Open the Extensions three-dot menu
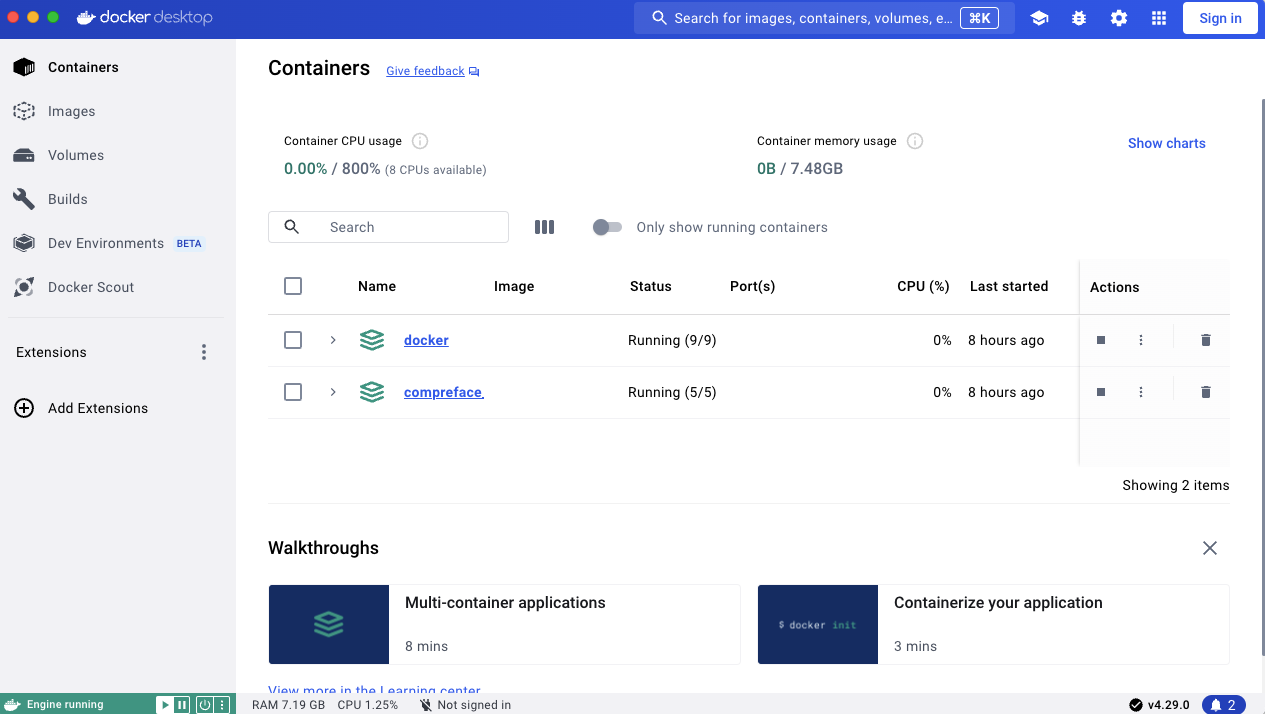The height and width of the screenshot is (714, 1265). pyautogui.click(x=204, y=352)
